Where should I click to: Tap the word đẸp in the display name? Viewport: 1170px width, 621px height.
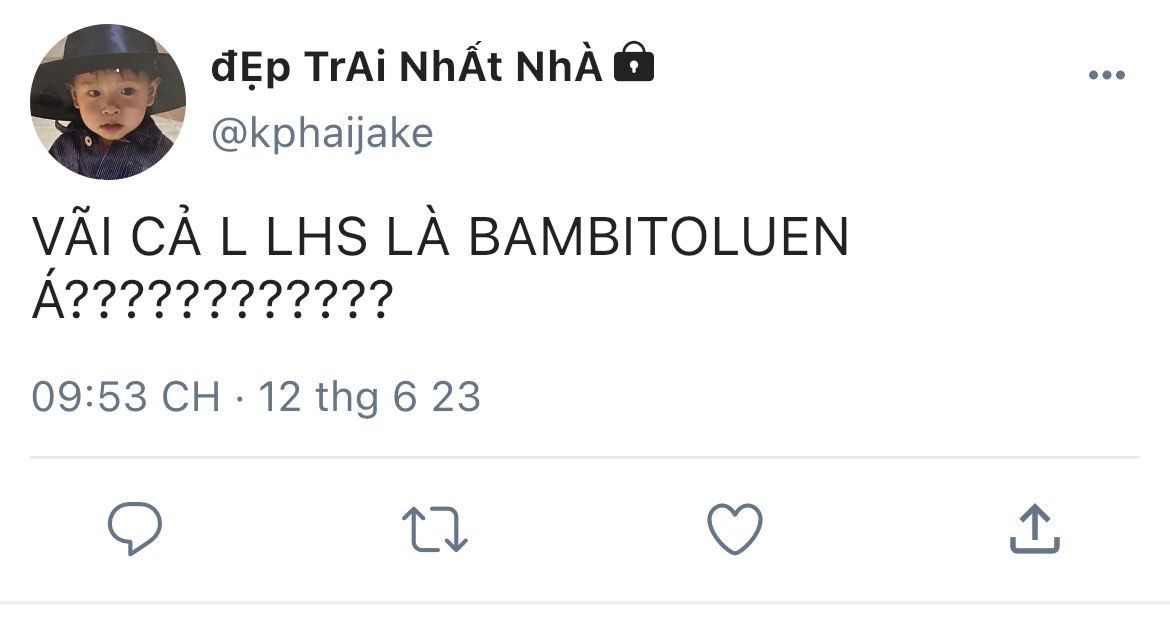tap(251, 69)
